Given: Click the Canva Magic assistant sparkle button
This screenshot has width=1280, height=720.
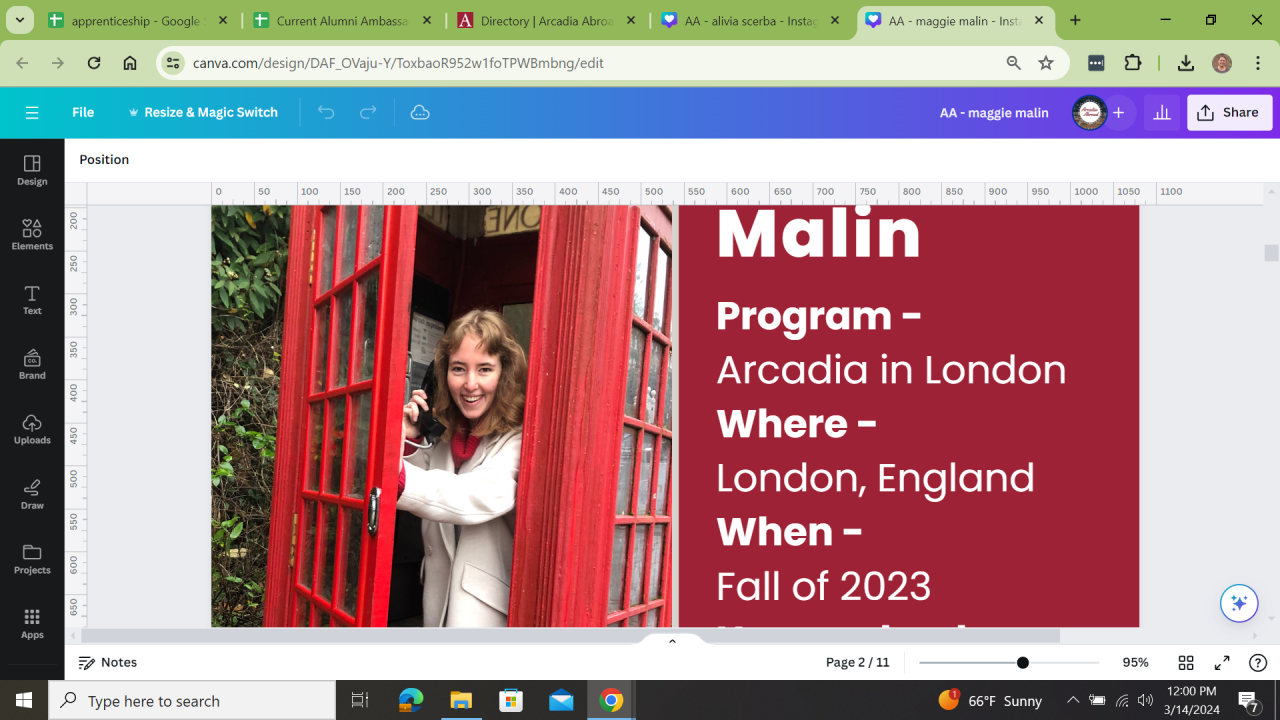Looking at the screenshot, I should click(x=1239, y=603).
